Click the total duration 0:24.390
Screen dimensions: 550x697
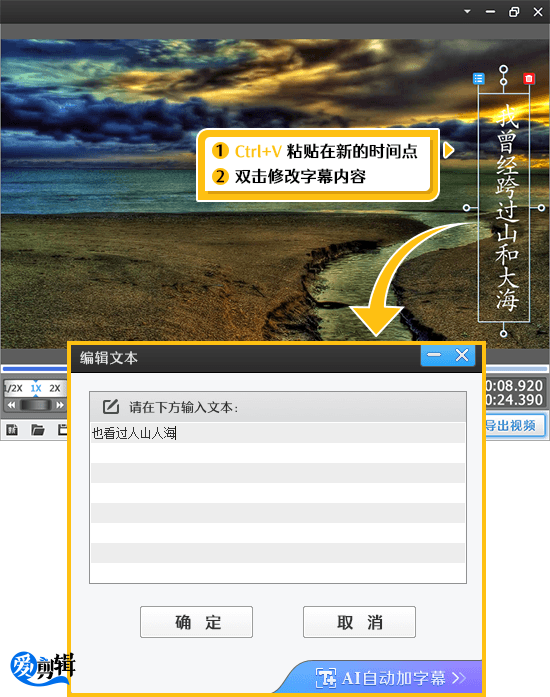click(x=514, y=400)
